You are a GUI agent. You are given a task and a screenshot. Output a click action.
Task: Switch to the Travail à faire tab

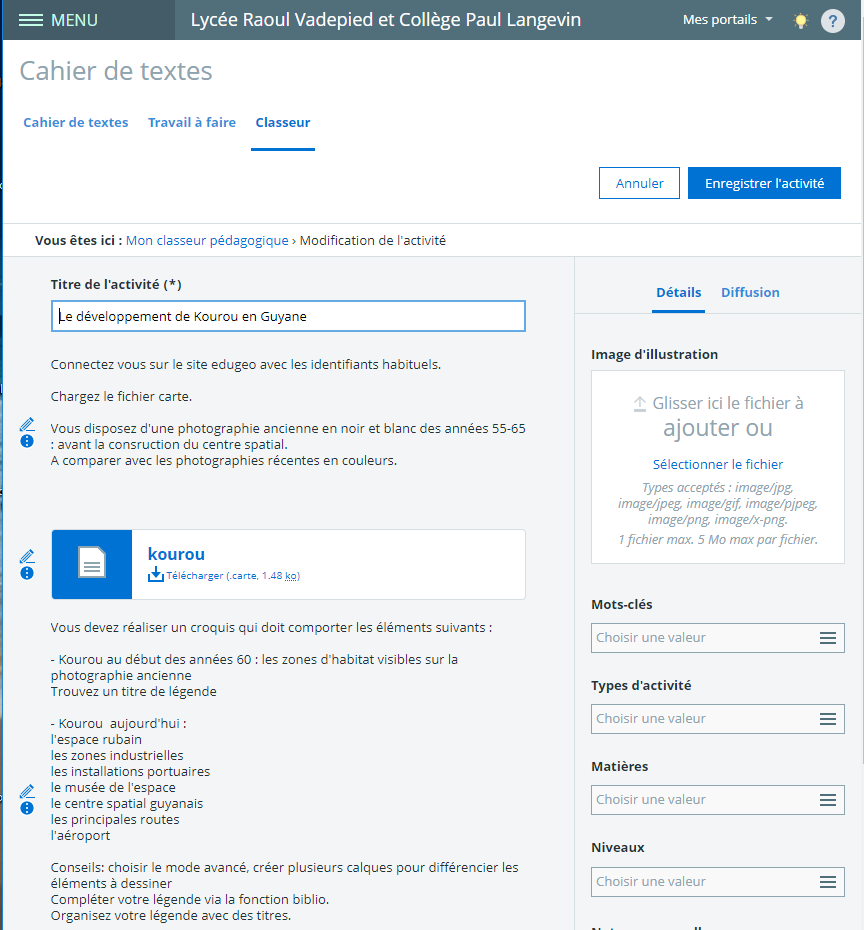(192, 123)
